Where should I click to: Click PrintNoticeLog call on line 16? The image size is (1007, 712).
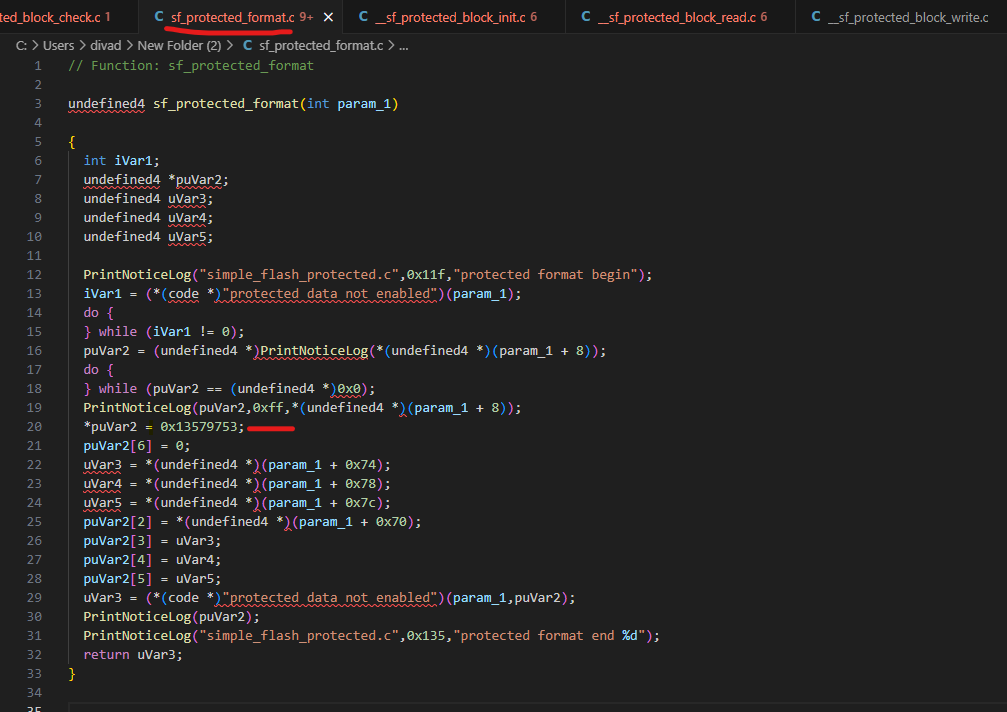(x=314, y=351)
